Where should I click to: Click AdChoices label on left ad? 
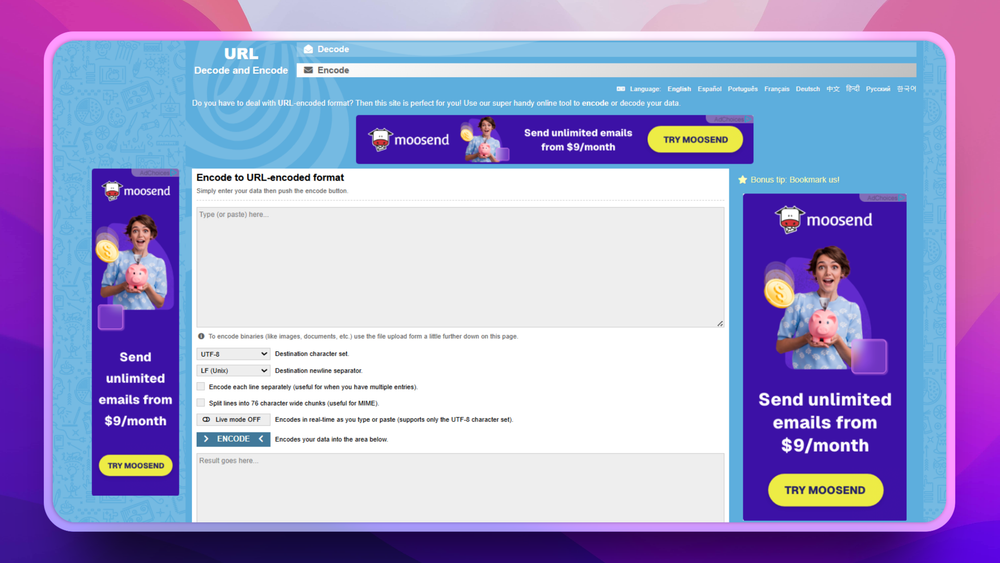[155, 173]
